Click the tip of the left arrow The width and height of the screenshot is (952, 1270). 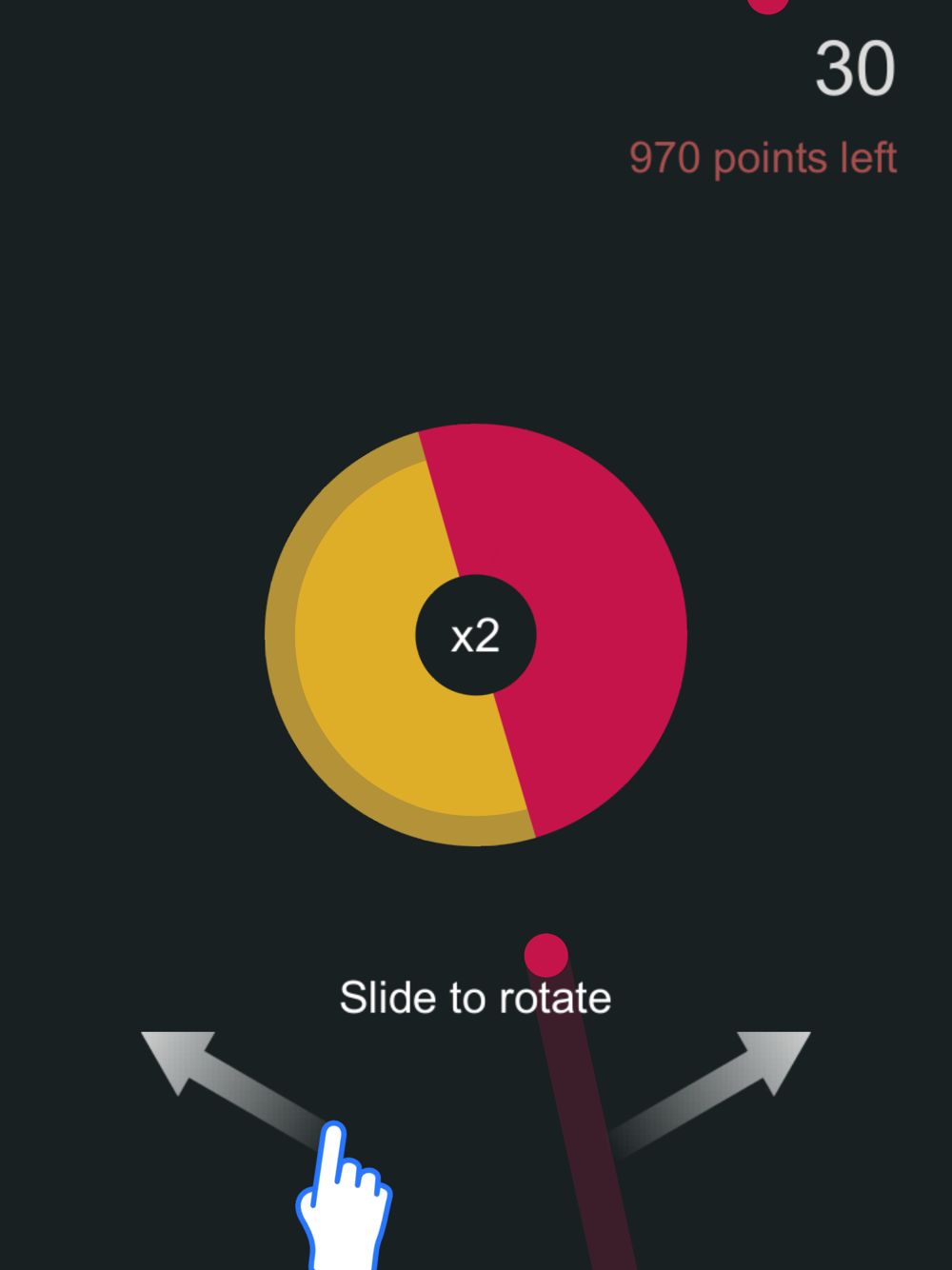point(152,1040)
